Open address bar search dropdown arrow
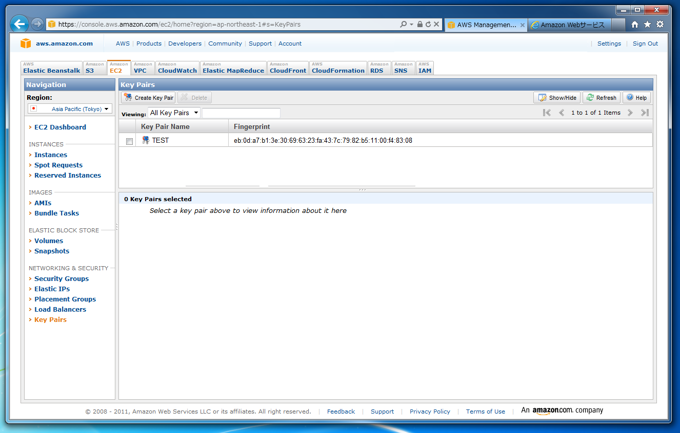Viewport: 680px width, 433px height. pos(412,25)
